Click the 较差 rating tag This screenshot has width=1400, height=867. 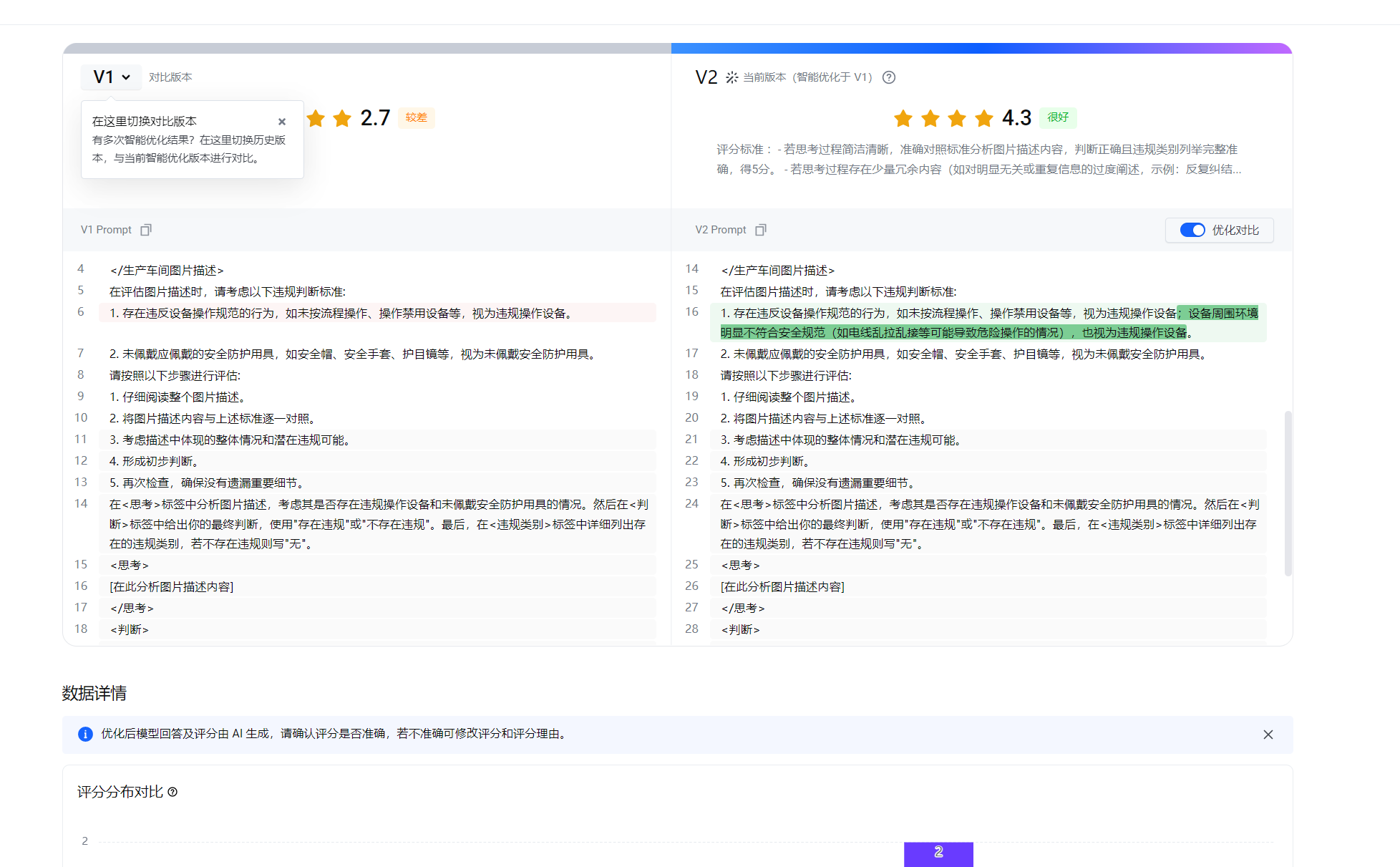pos(416,117)
